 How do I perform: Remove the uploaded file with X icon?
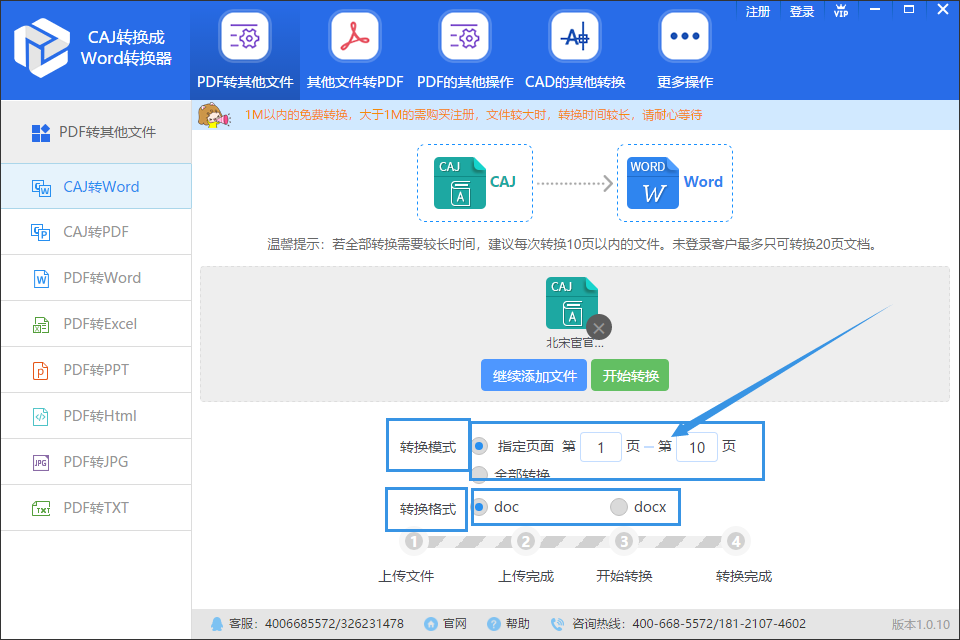pyautogui.click(x=599, y=328)
